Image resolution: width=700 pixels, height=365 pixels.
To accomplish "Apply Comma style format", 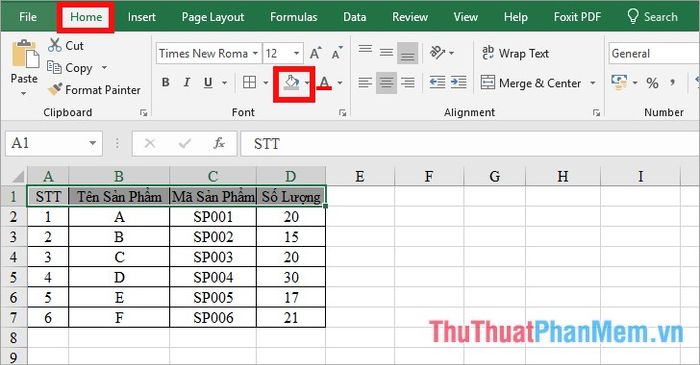I will 672,83.
